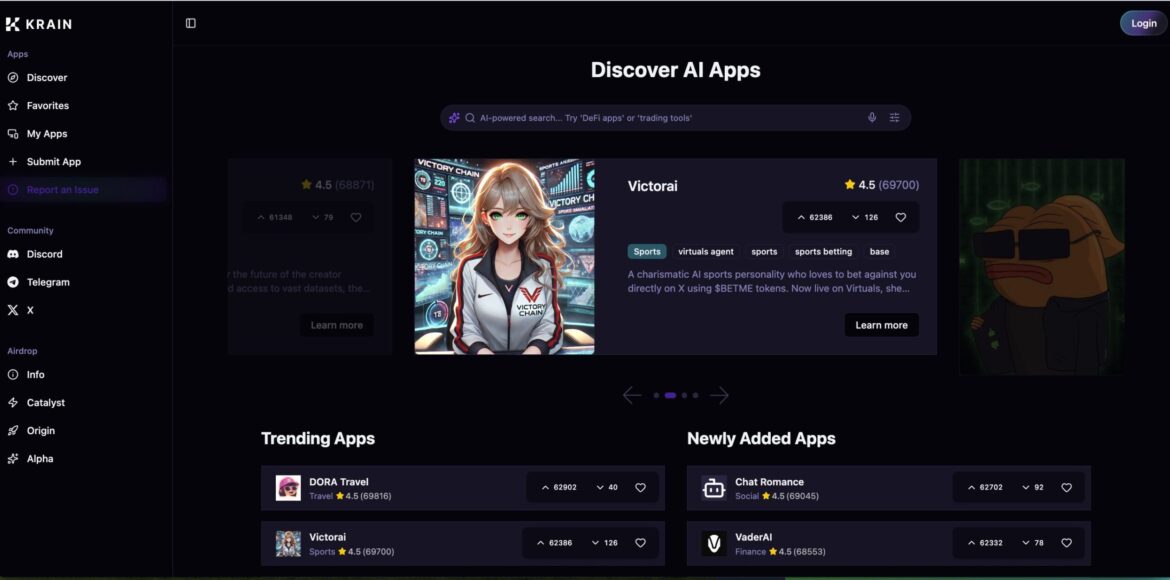Click the Login button
The image size is (1170, 580).
coord(1143,23)
